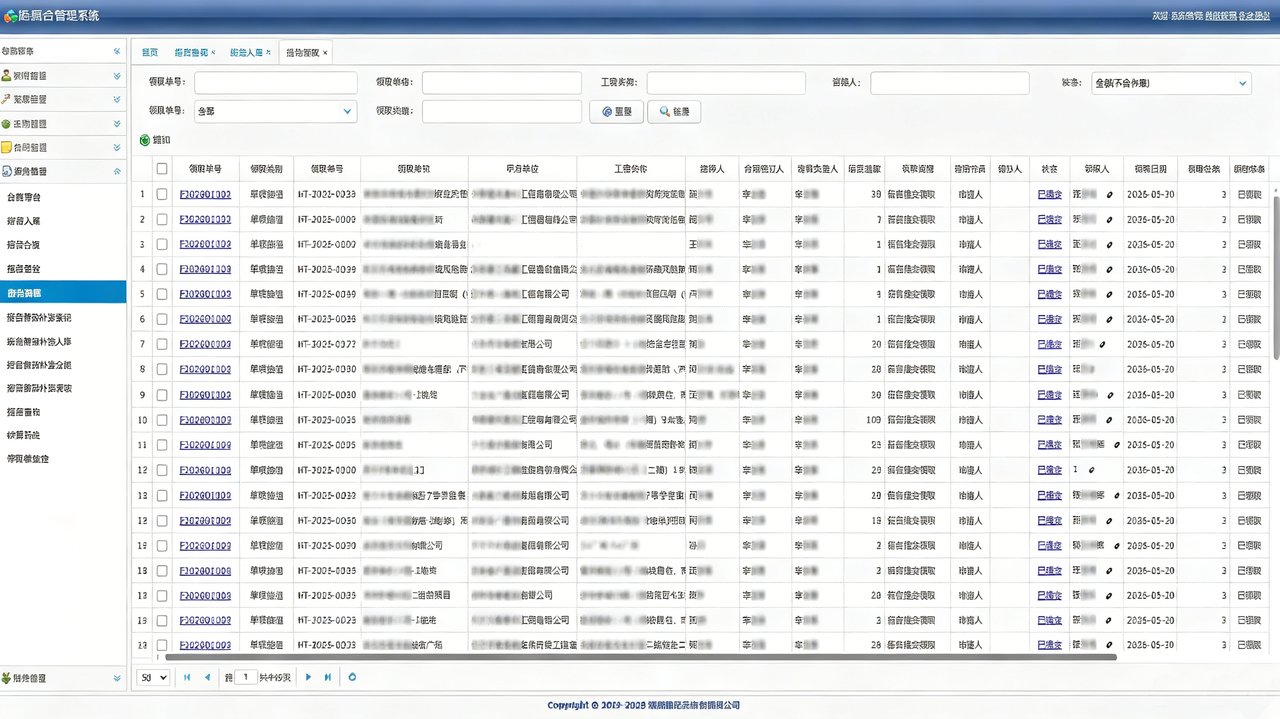
Task: Switch to the first (home) tab
Action: point(149,52)
